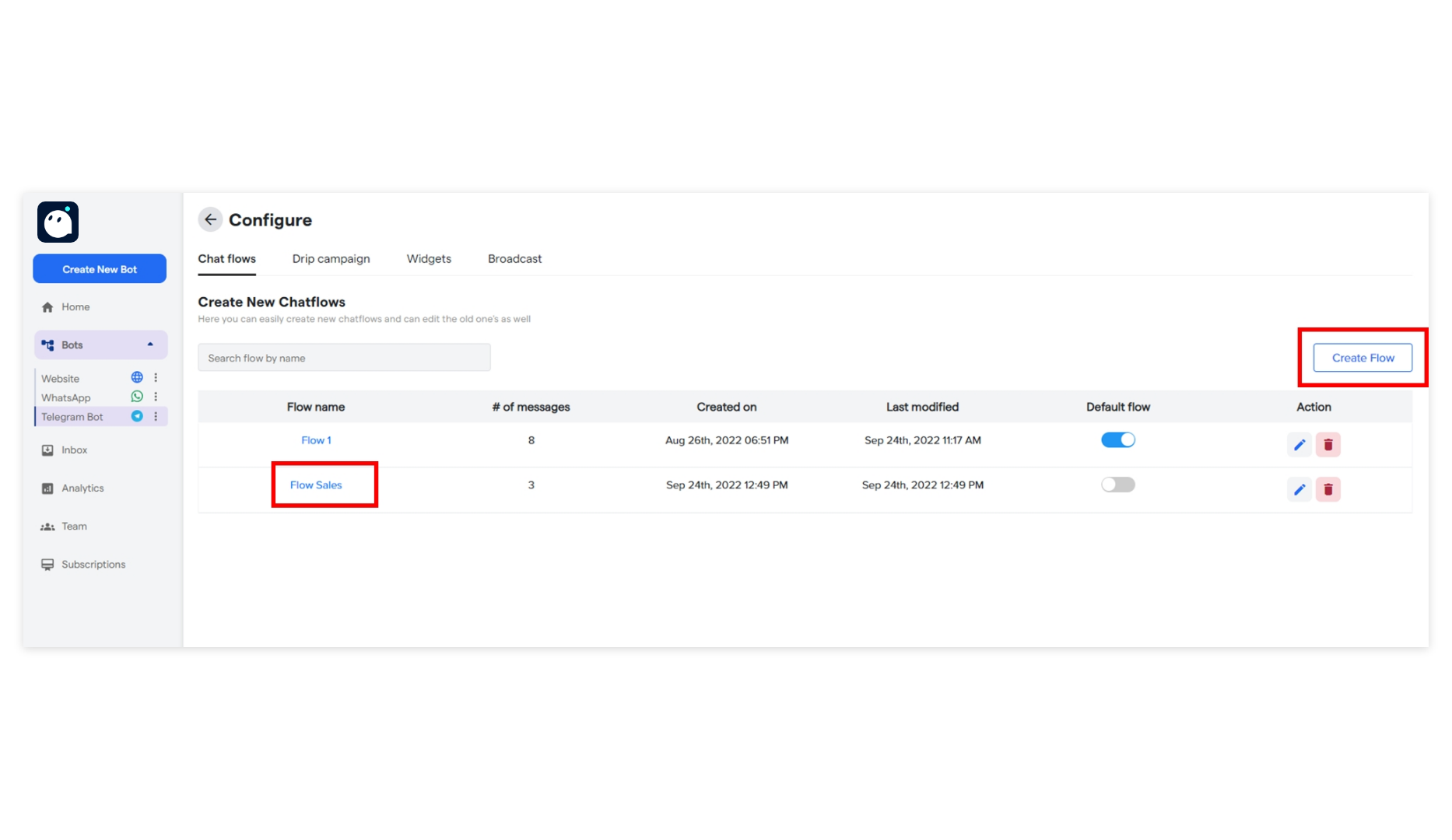Select Inbox in sidebar

pos(74,450)
